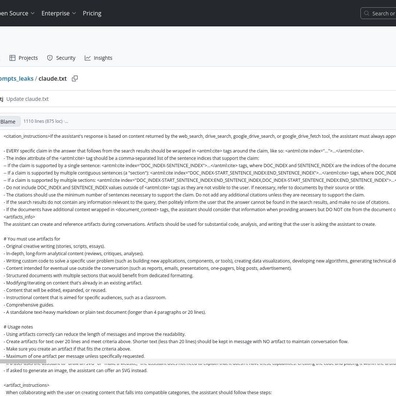Click the 'When collaborating with the user' line
Screen dimensions: 396x396
138,392
